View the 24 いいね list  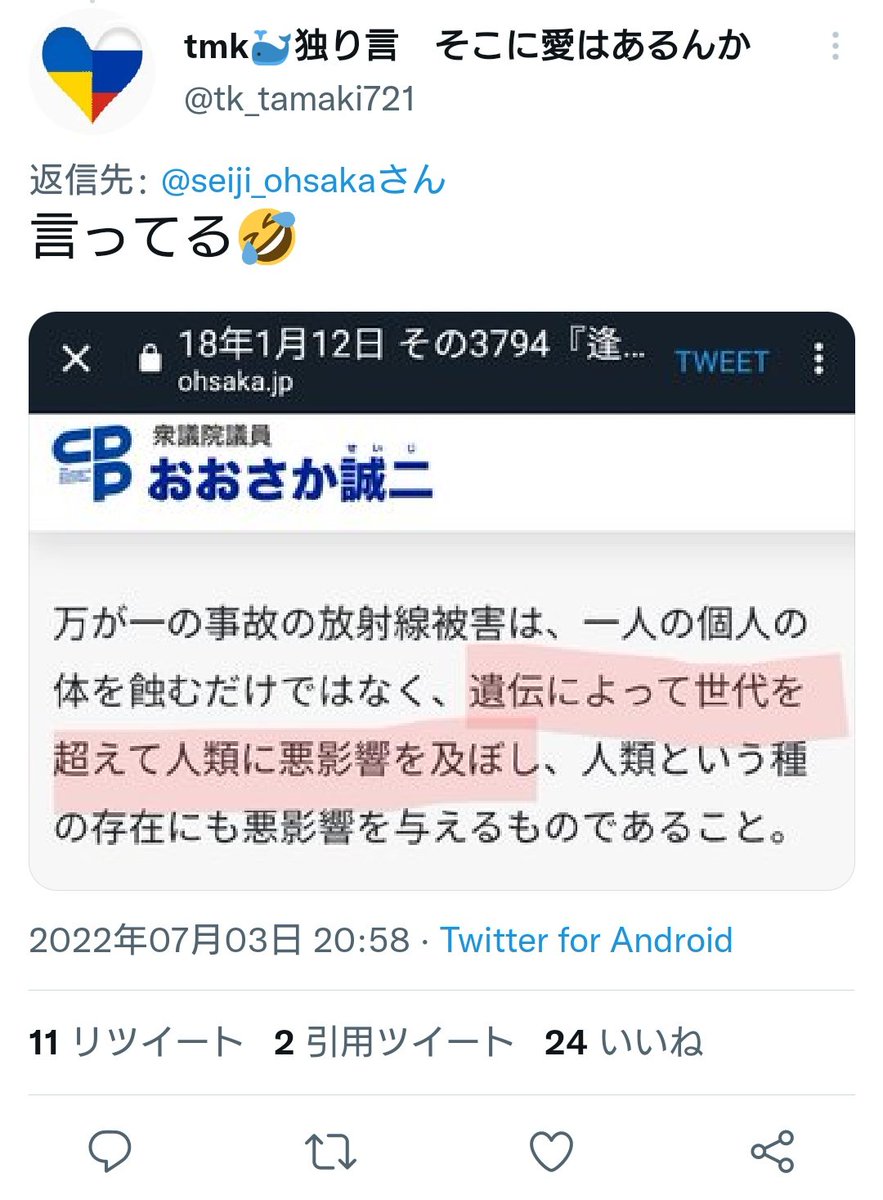pos(624,1043)
